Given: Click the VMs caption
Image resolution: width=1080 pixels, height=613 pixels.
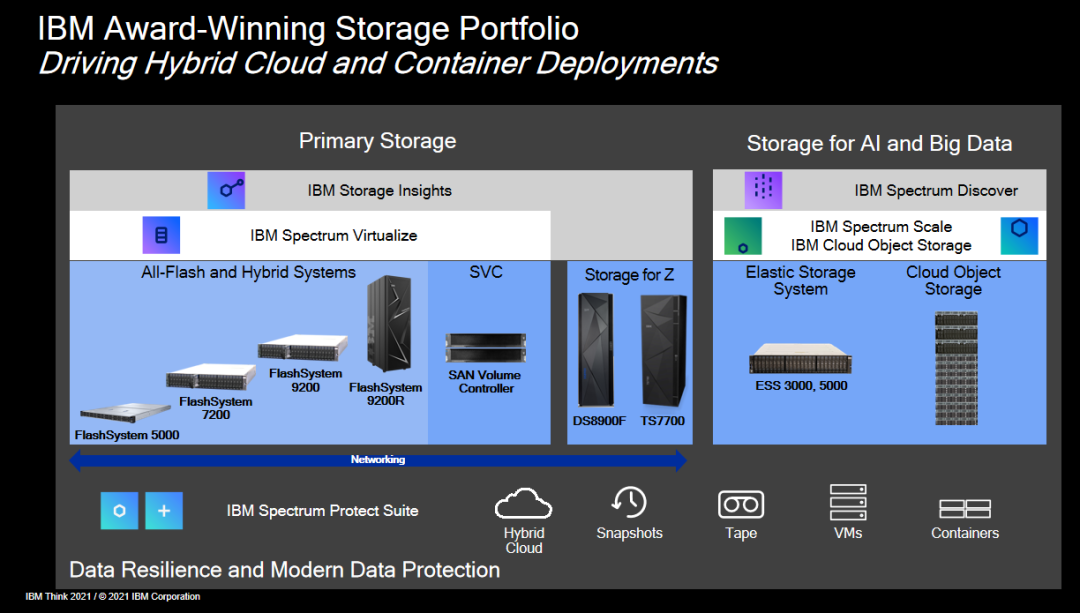Looking at the screenshot, I should [x=848, y=533].
